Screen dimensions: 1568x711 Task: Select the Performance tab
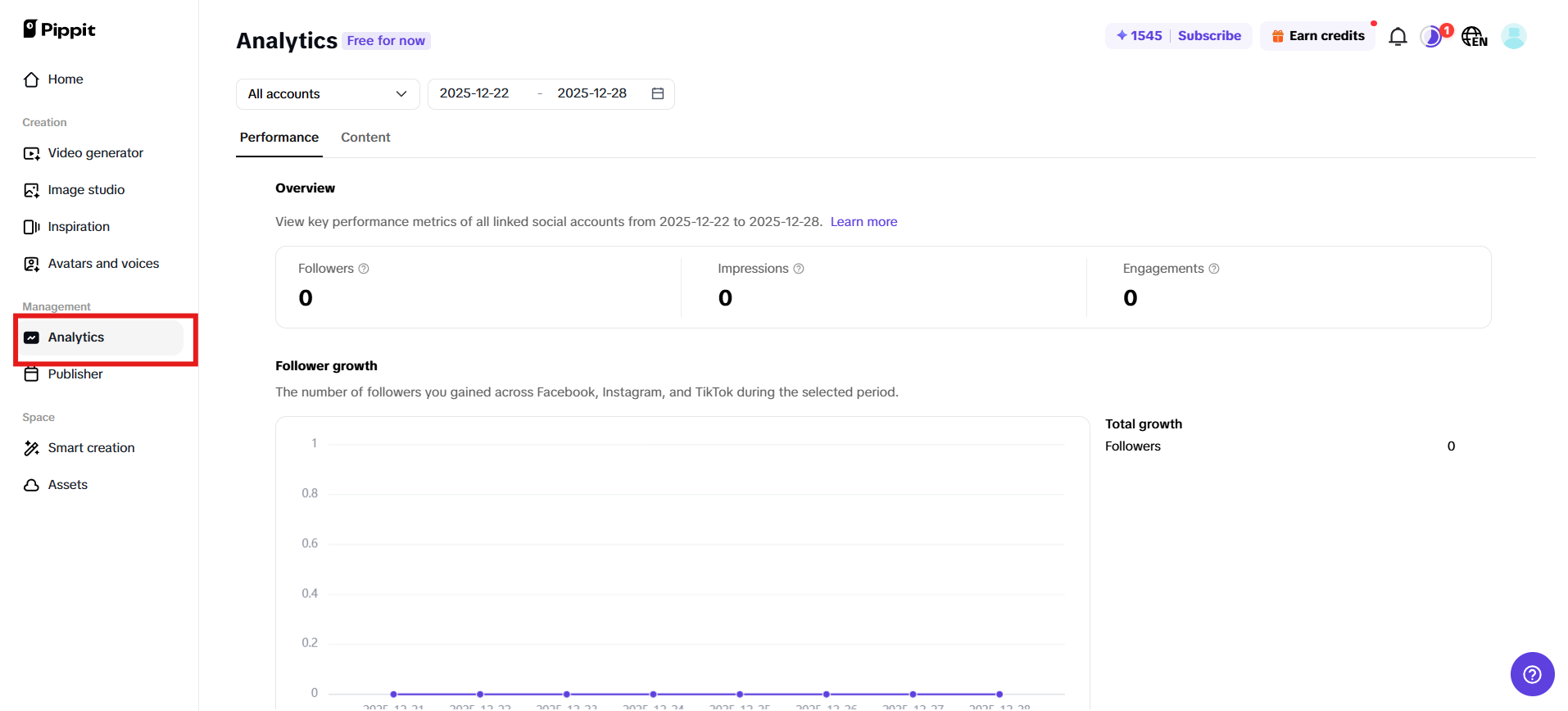click(x=279, y=138)
